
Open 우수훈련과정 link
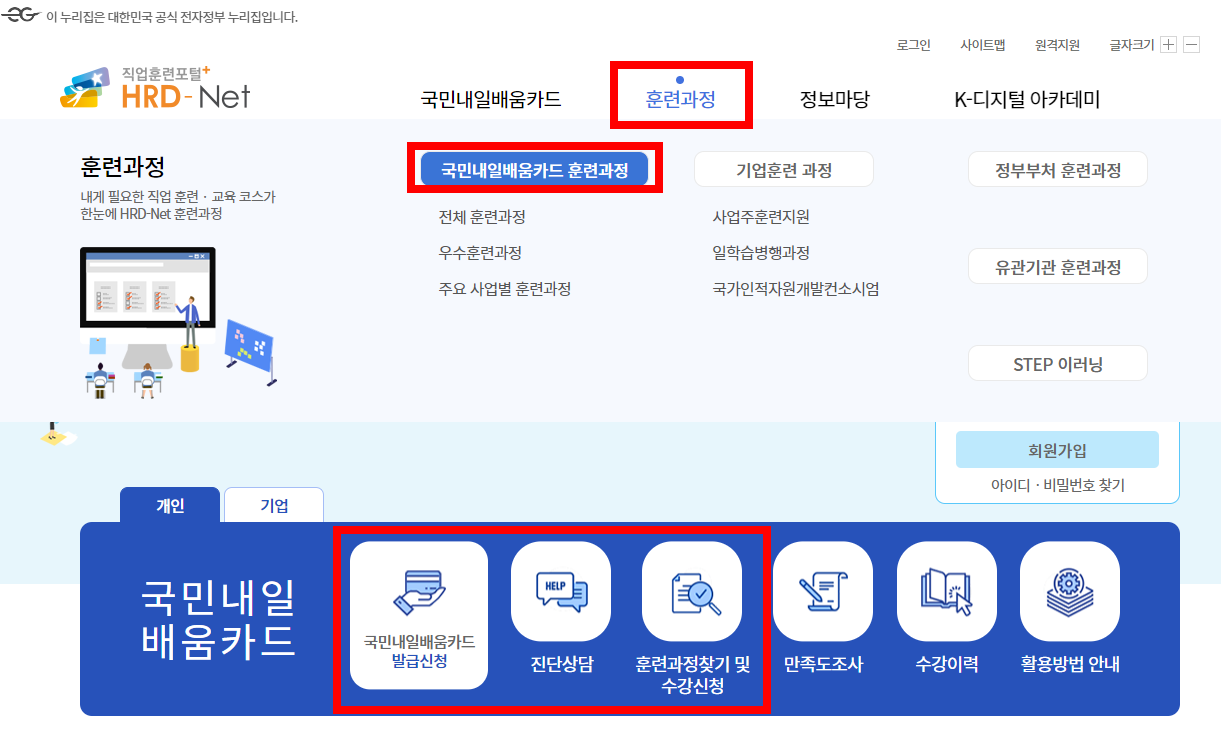pos(480,253)
